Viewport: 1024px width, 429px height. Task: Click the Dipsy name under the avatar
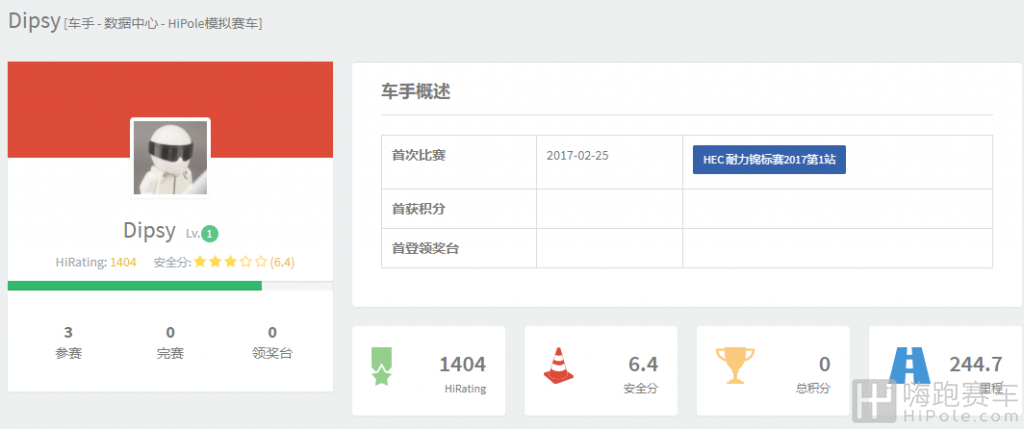(x=150, y=230)
